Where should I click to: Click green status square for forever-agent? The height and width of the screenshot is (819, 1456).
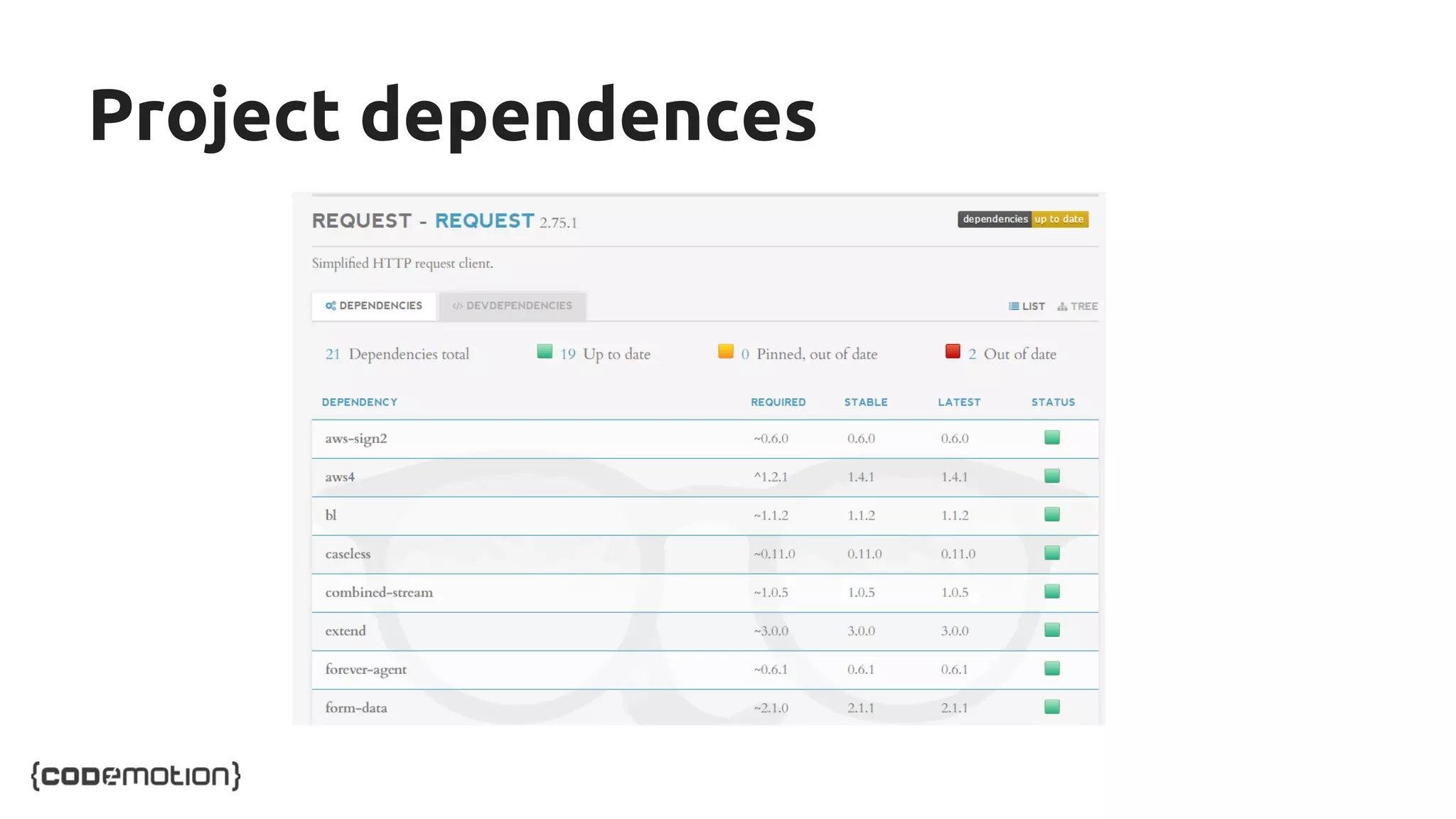pos(1052,668)
